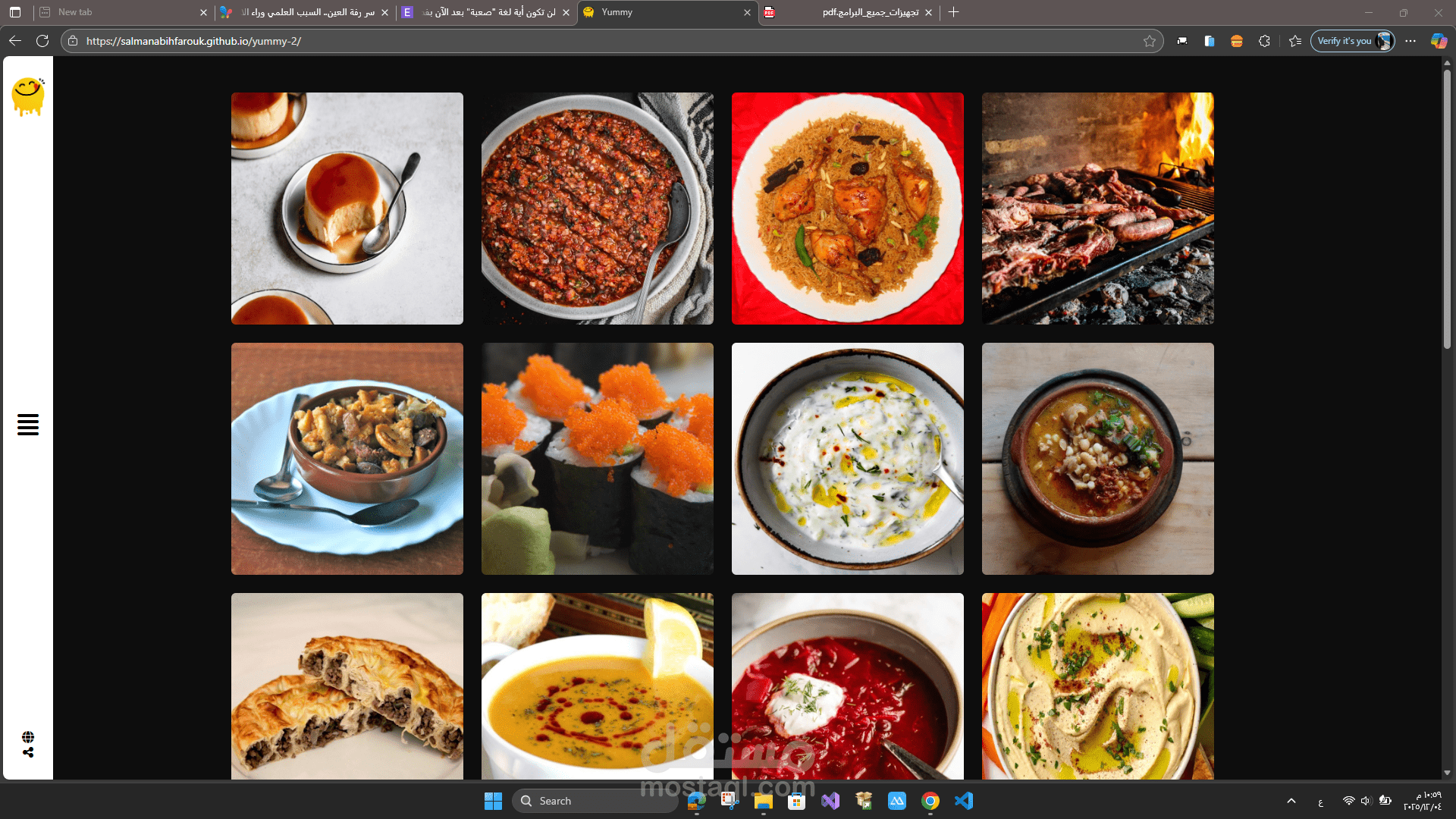The image size is (1456, 819).
Task: Open the hamburger menu in the sidebar
Action: click(28, 425)
